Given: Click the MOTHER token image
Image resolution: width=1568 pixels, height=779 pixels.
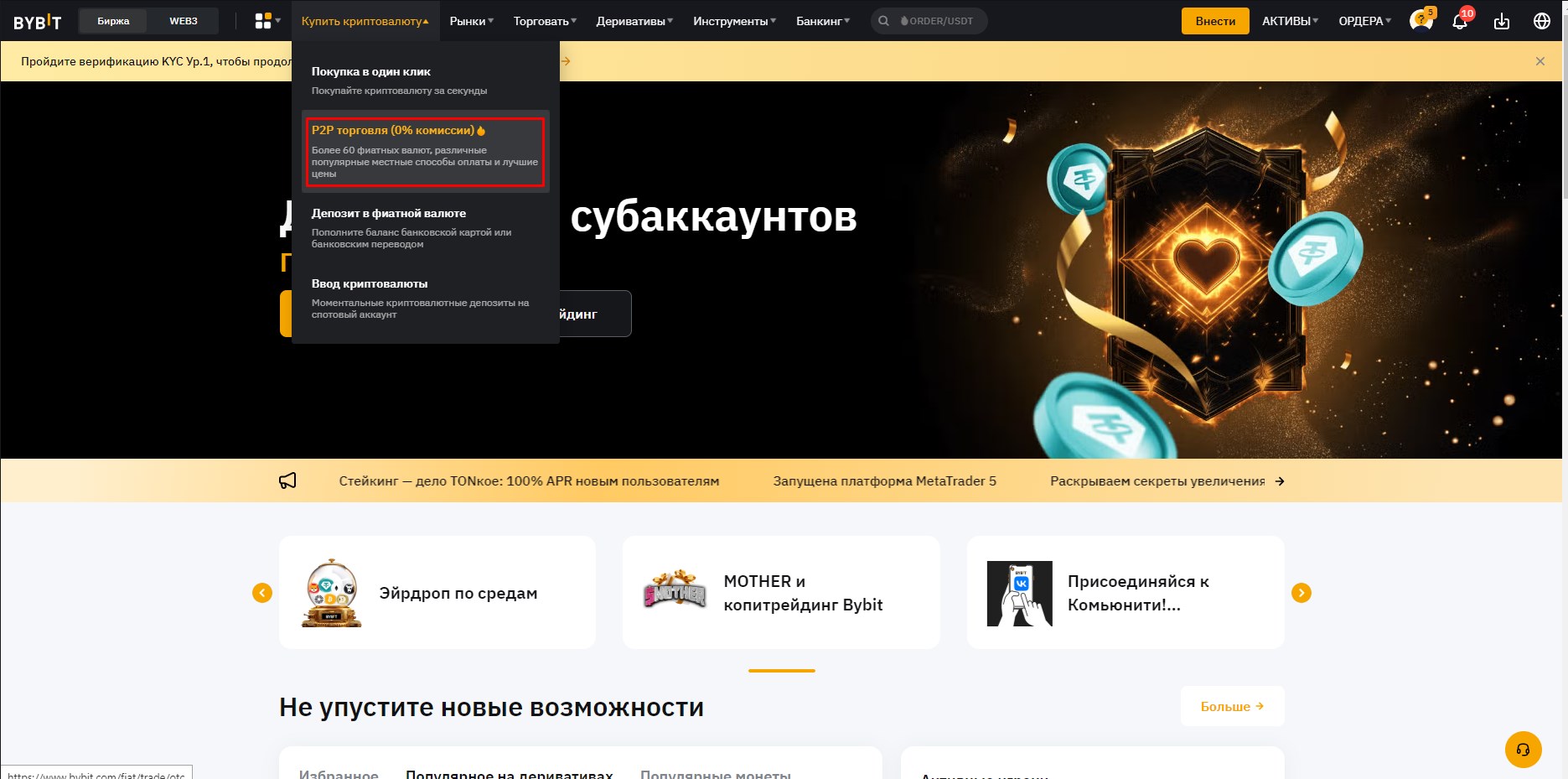Looking at the screenshot, I should pyautogui.click(x=675, y=589).
